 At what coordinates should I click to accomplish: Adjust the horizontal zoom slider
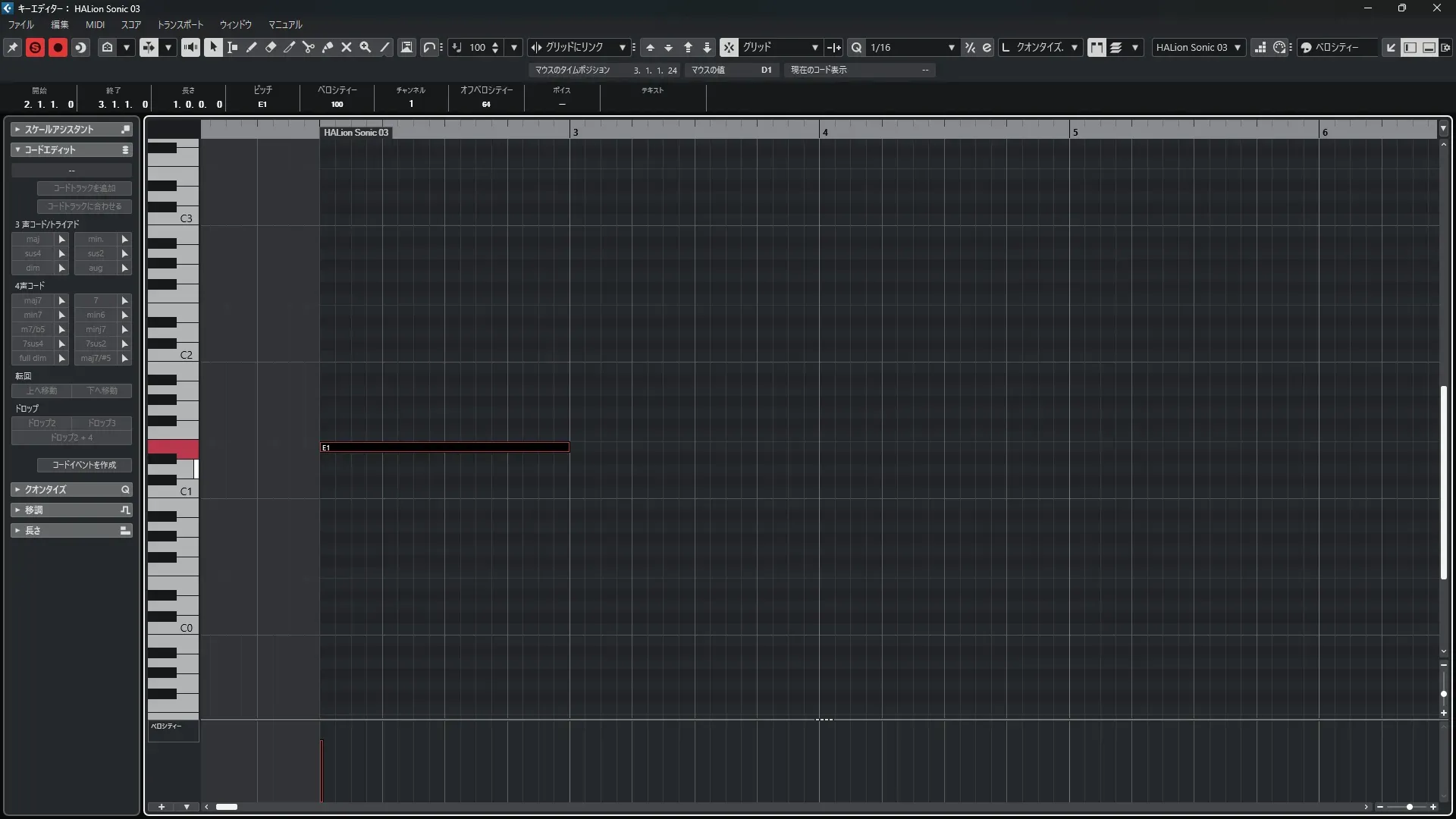tap(1409, 807)
